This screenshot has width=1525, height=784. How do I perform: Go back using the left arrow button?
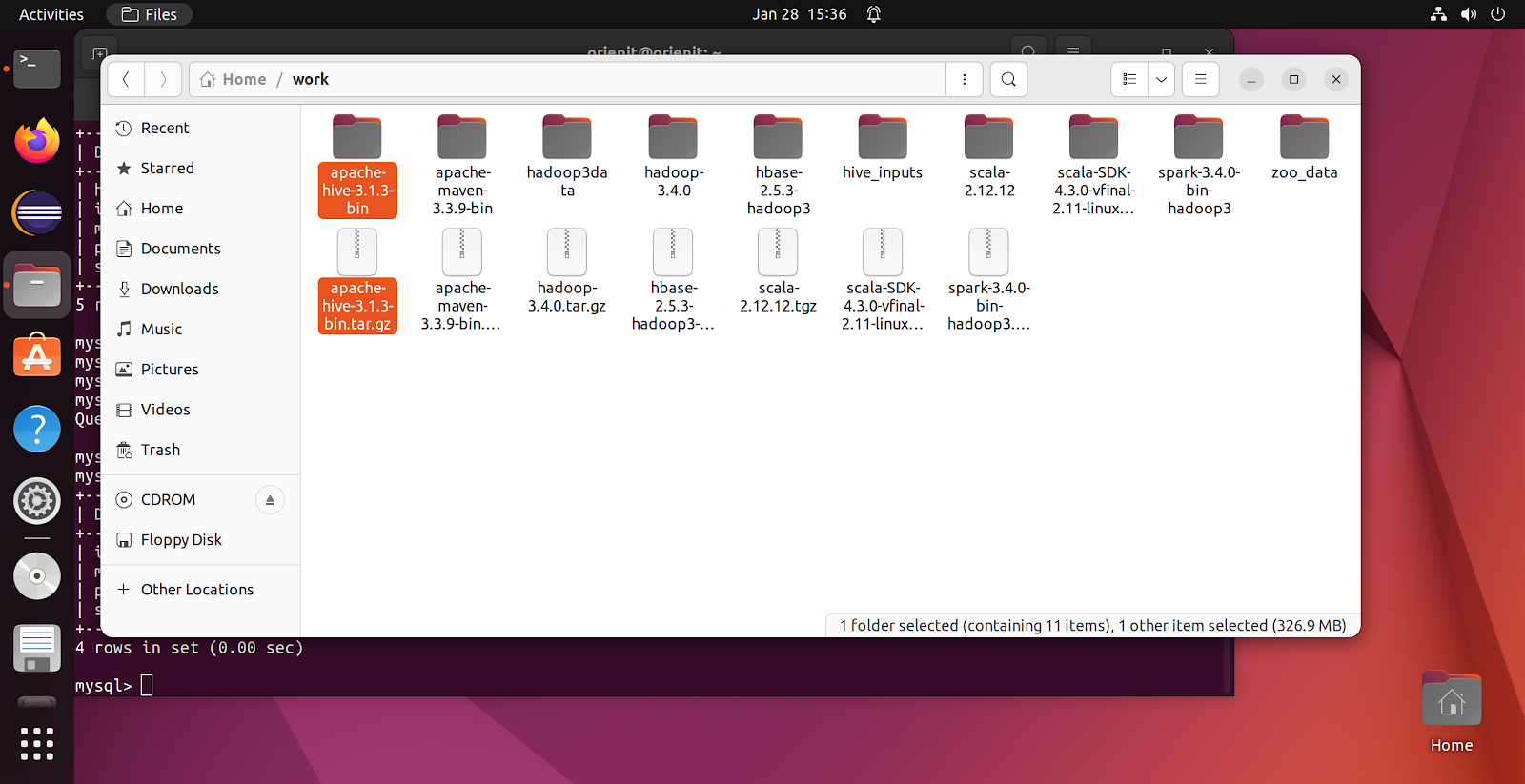[126, 79]
